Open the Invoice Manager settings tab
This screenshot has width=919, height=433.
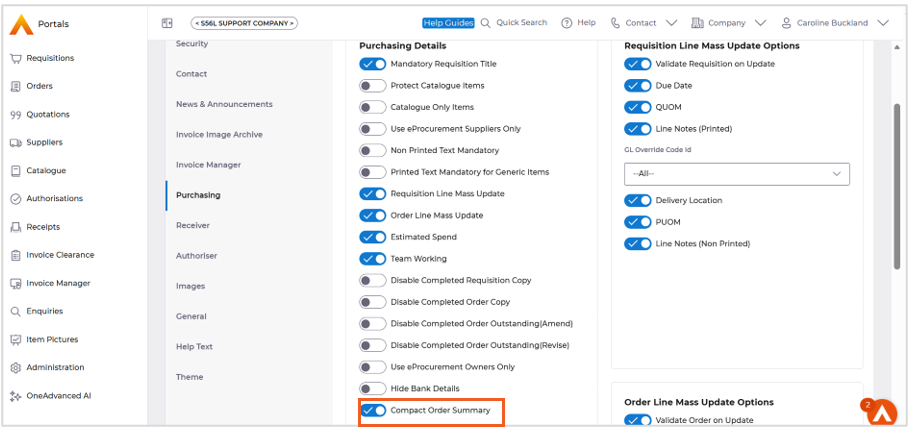208,165
